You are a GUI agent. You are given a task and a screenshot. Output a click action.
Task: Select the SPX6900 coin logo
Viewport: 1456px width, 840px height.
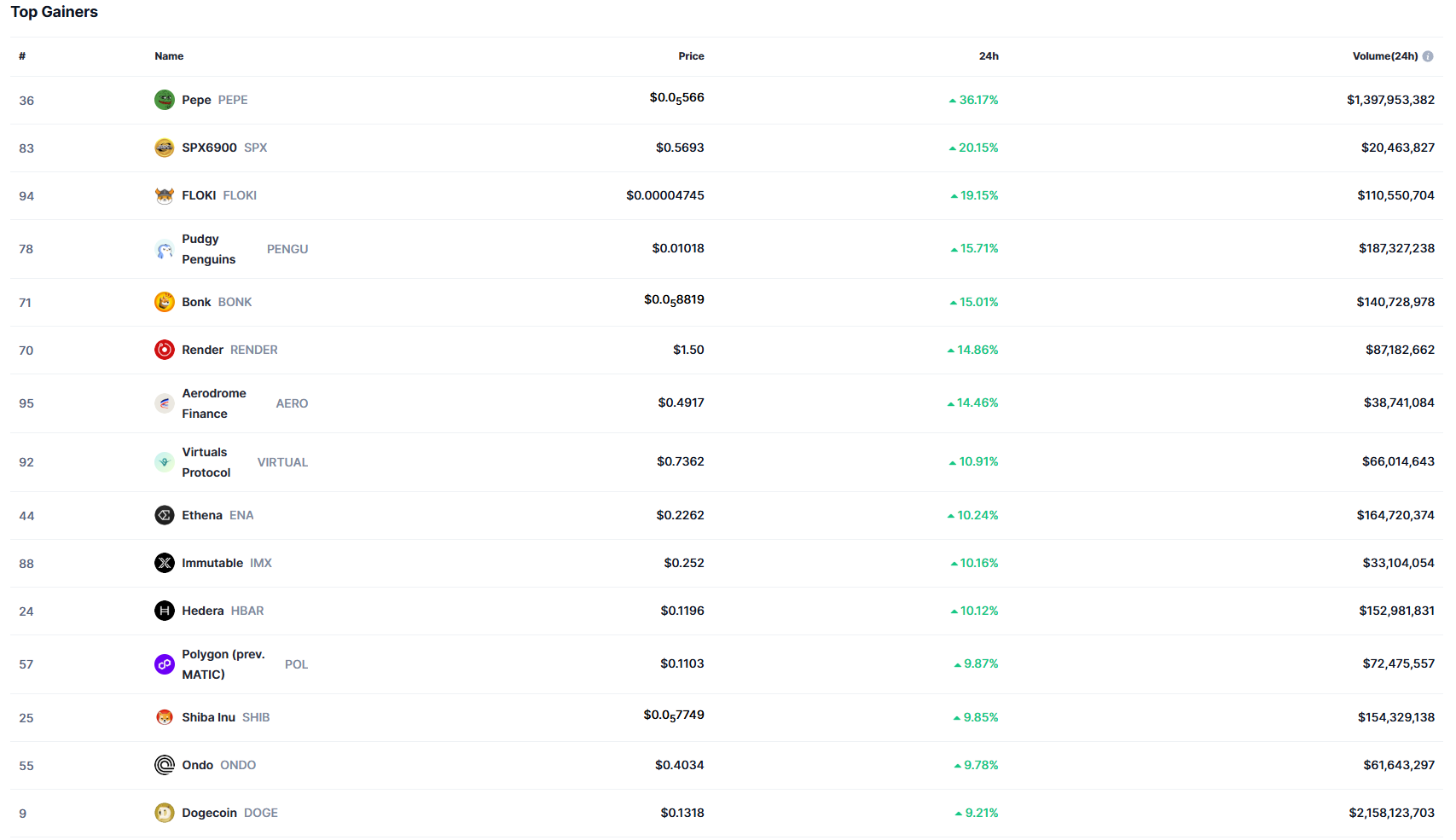(164, 148)
